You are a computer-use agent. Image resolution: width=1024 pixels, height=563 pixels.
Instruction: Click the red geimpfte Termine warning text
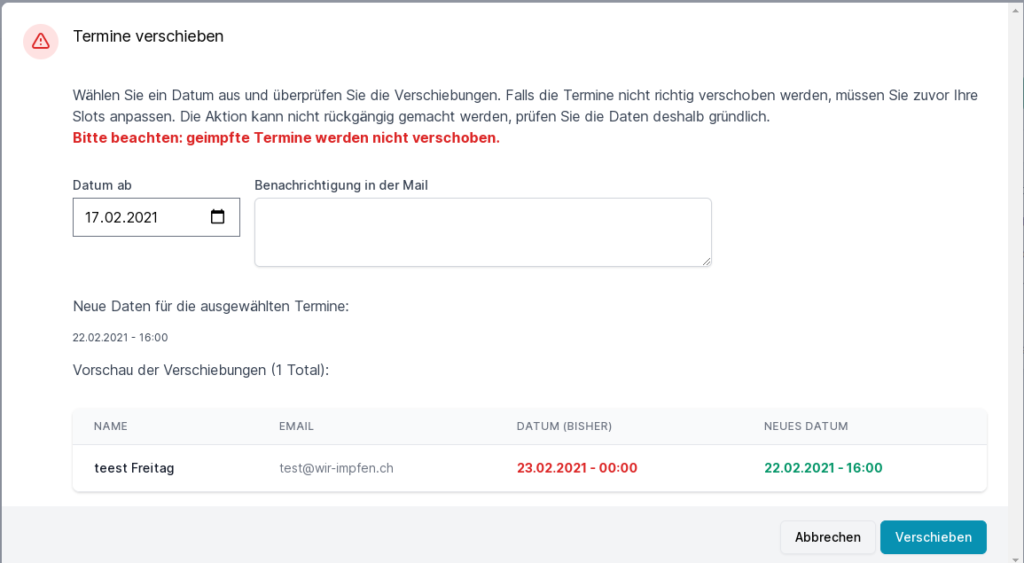(286, 138)
